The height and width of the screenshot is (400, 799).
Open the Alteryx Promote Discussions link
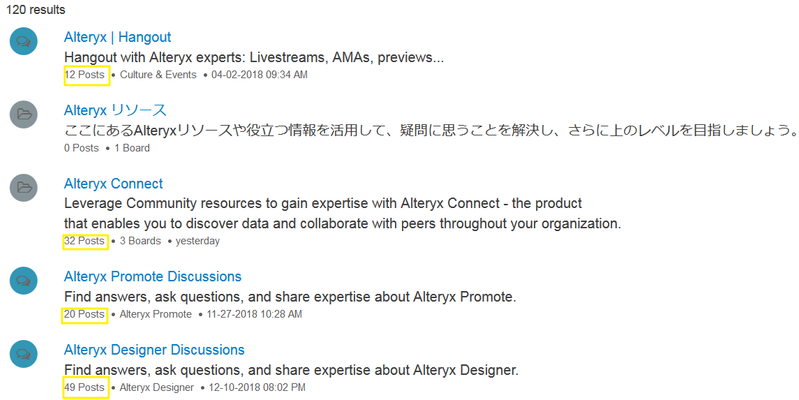[x=153, y=276]
